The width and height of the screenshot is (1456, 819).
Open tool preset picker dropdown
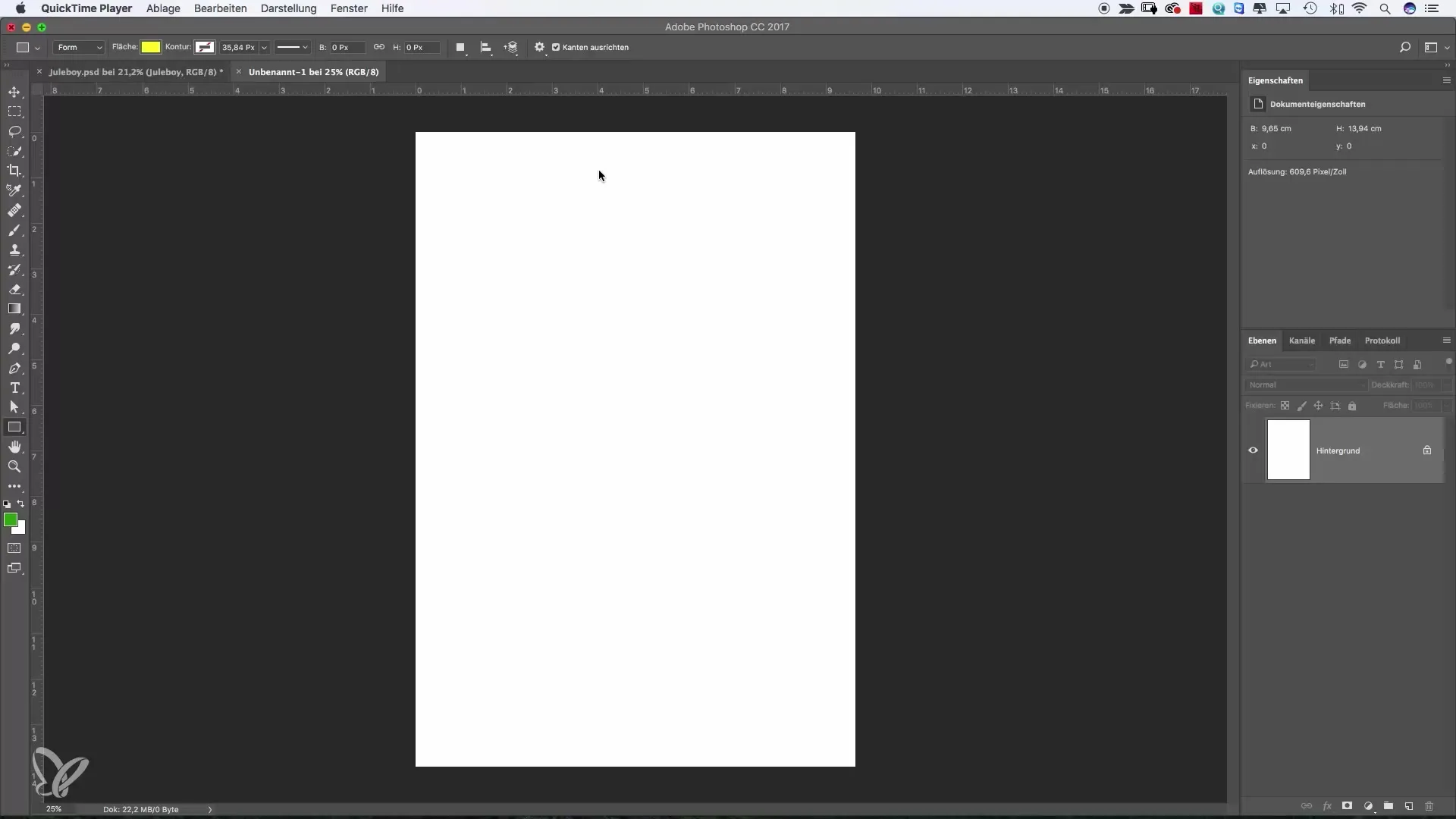(x=28, y=47)
